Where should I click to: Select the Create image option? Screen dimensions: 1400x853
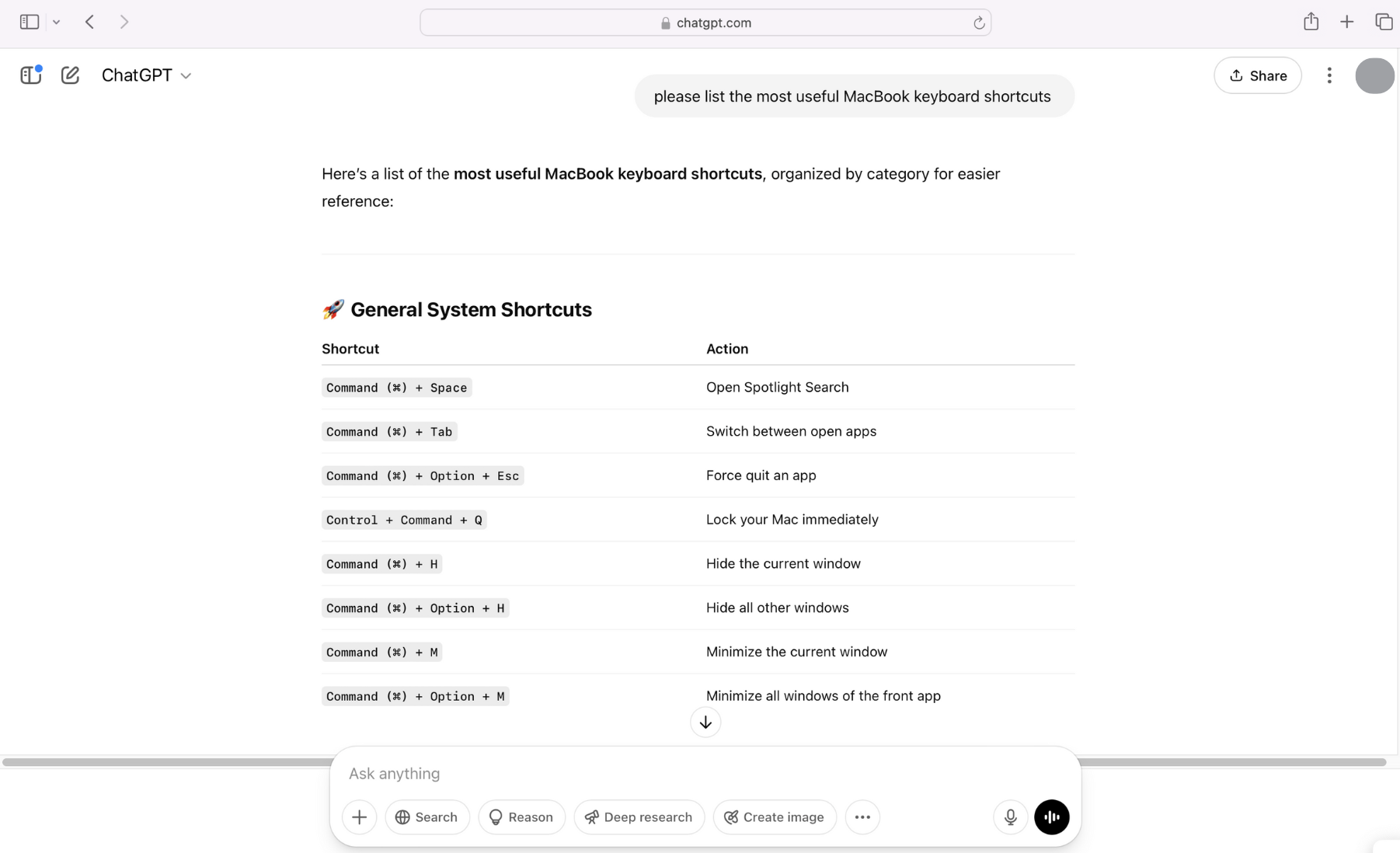tap(774, 816)
